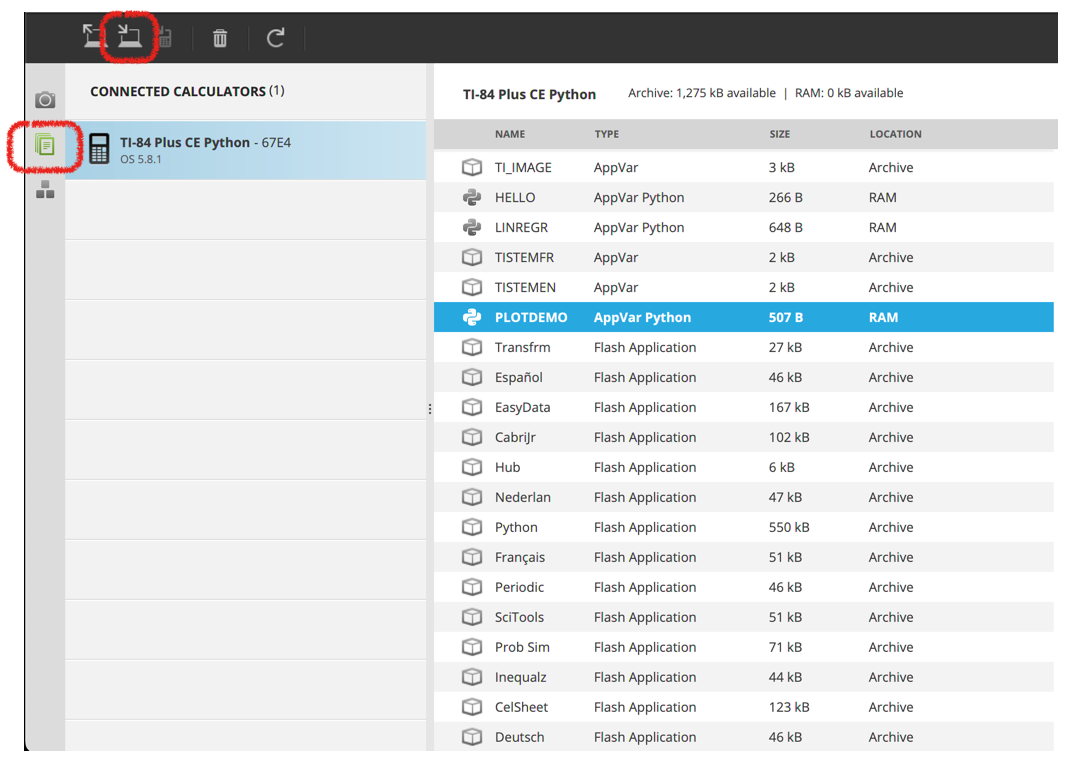The width and height of the screenshot is (1074, 762).
Task: Click the disabled send OS calculator toolbar icon
Action: [165, 38]
